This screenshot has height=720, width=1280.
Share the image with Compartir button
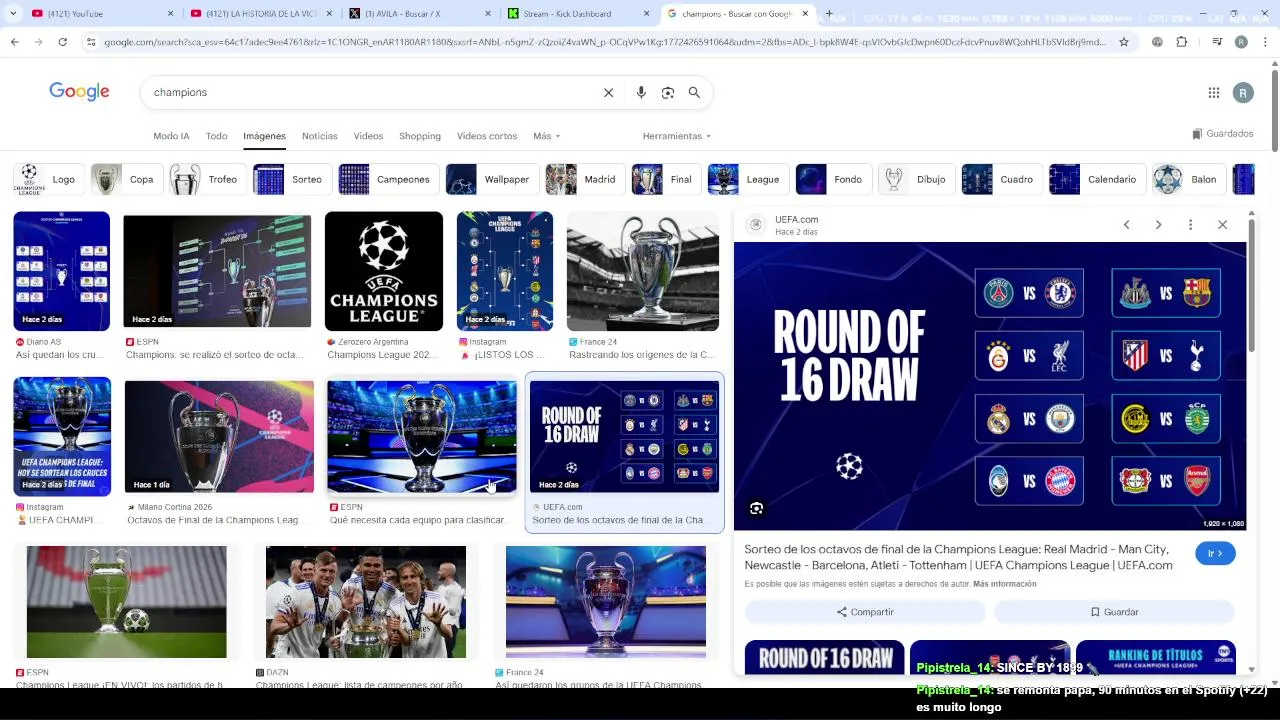pyautogui.click(x=865, y=612)
